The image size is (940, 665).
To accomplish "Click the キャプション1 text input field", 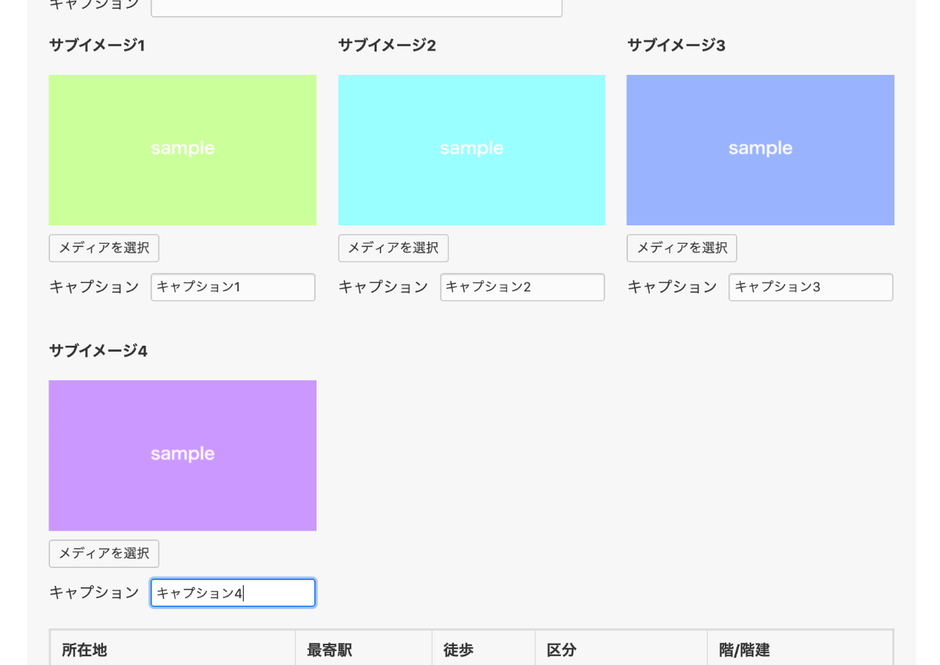I will [x=232, y=287].
